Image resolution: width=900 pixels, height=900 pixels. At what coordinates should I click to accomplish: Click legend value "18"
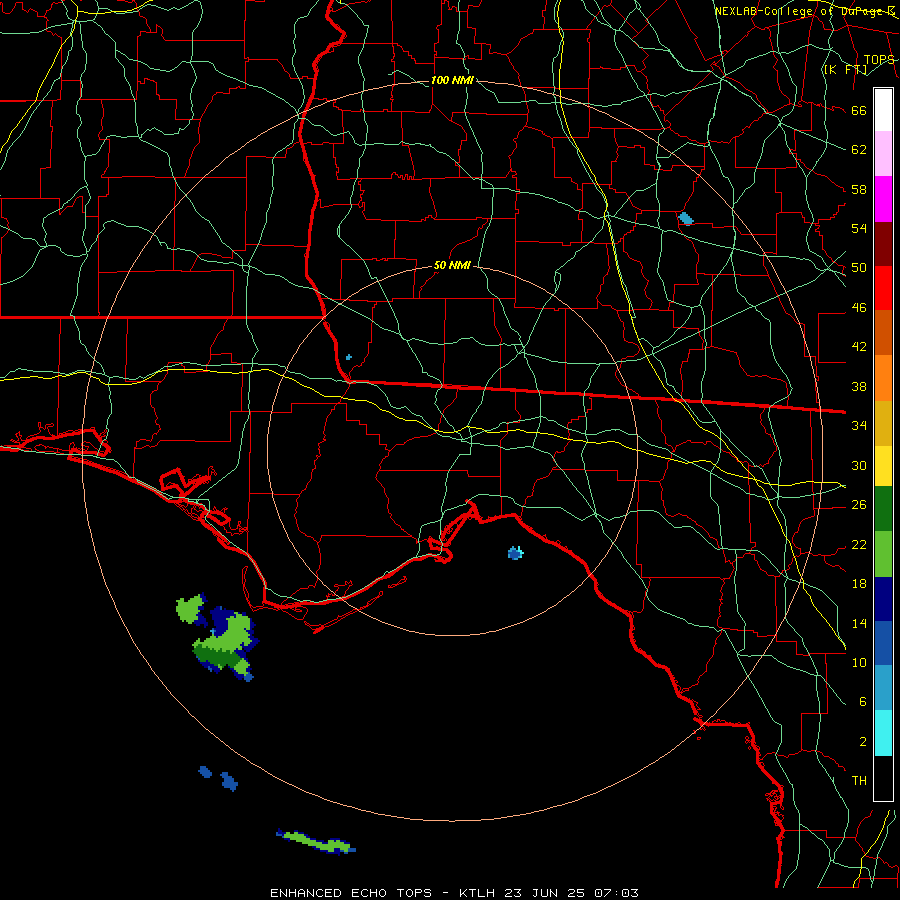[x=859, y=584]
